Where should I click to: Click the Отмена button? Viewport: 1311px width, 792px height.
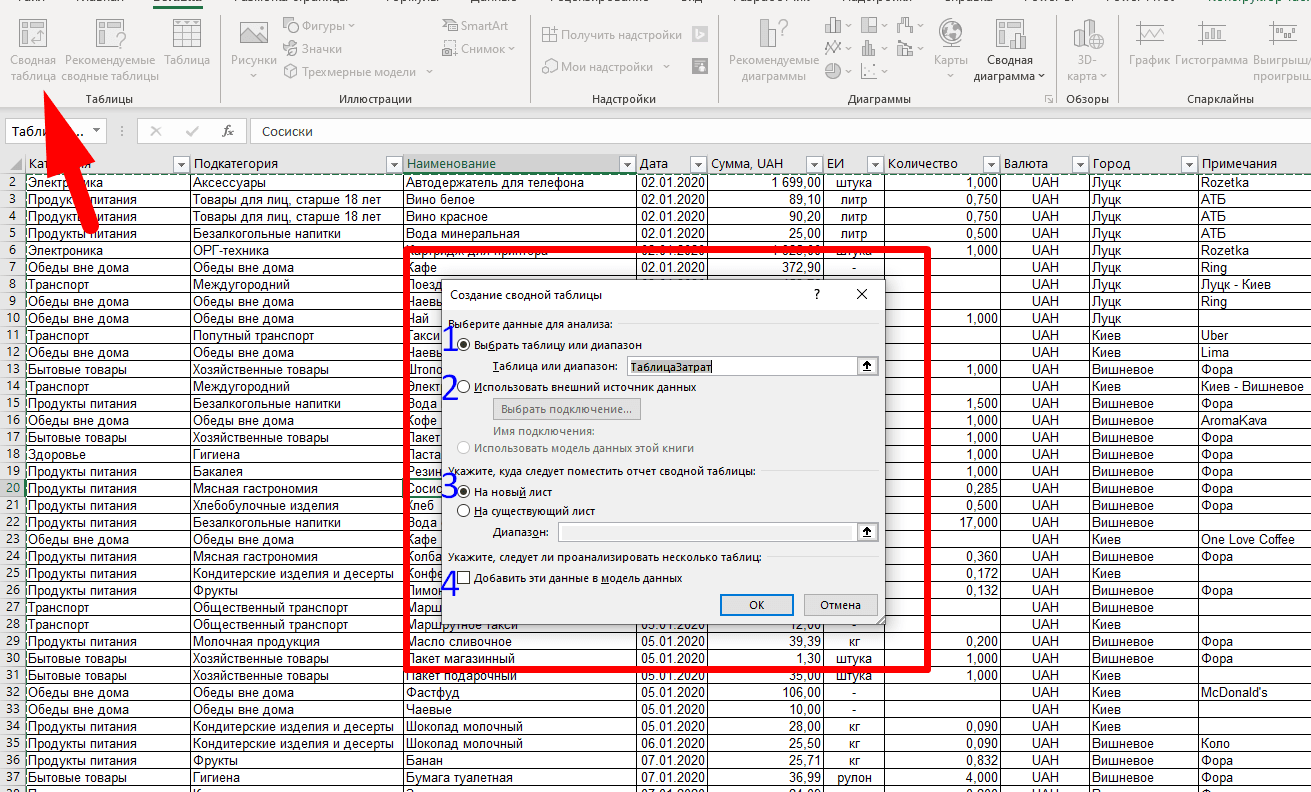point(840,605)
